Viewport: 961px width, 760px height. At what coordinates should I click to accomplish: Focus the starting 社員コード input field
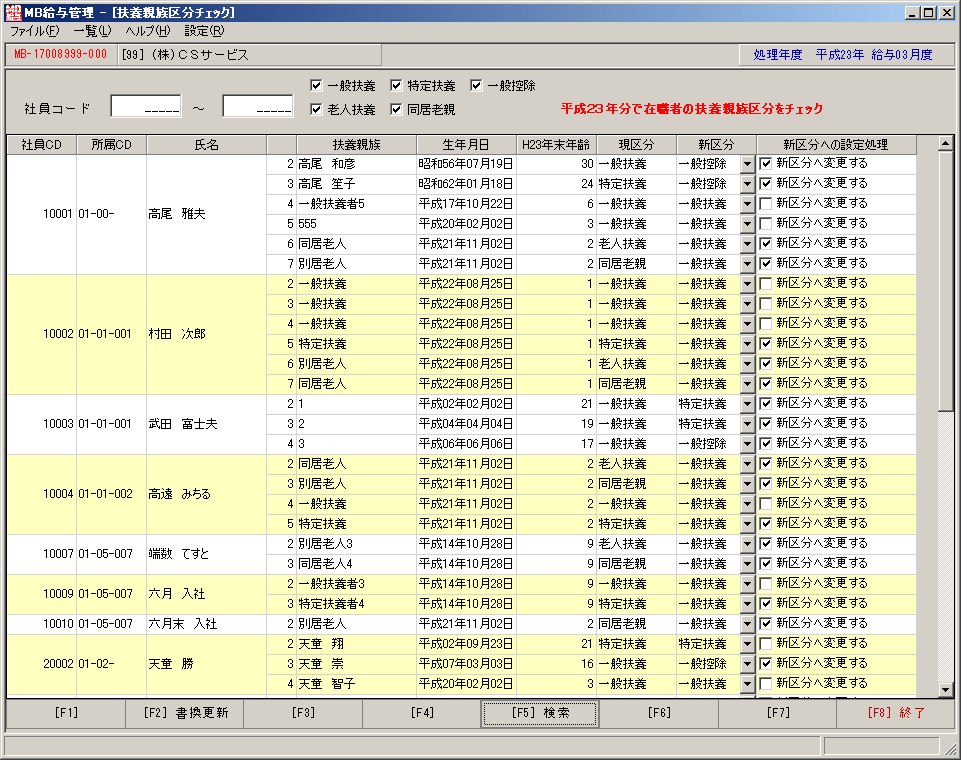tap(146, 106)
